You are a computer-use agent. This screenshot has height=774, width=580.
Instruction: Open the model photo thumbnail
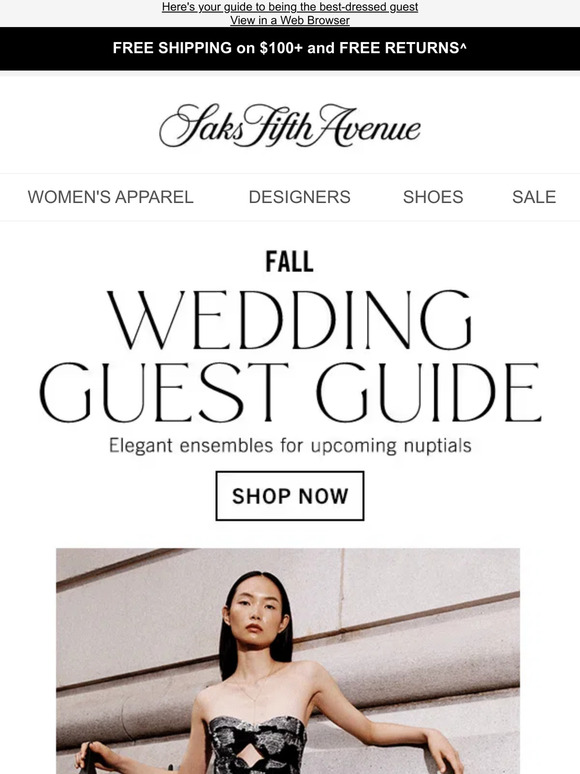288,661
